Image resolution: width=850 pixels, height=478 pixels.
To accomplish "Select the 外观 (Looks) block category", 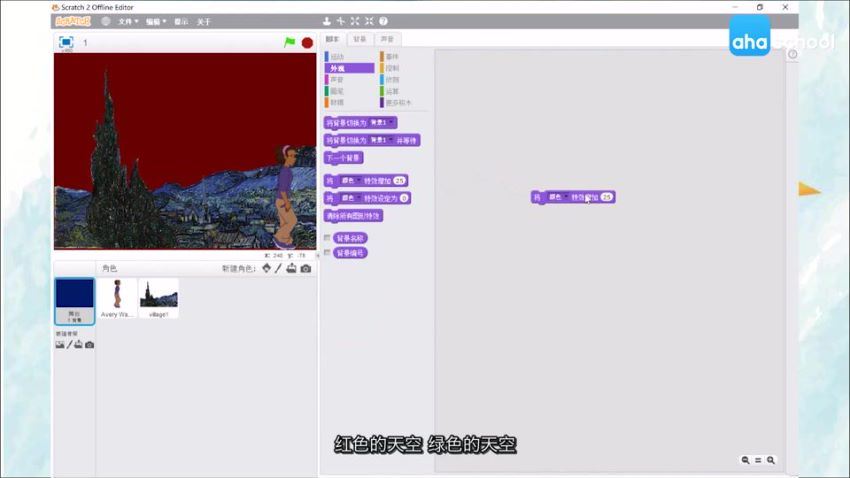I will (x=349, y=68).
